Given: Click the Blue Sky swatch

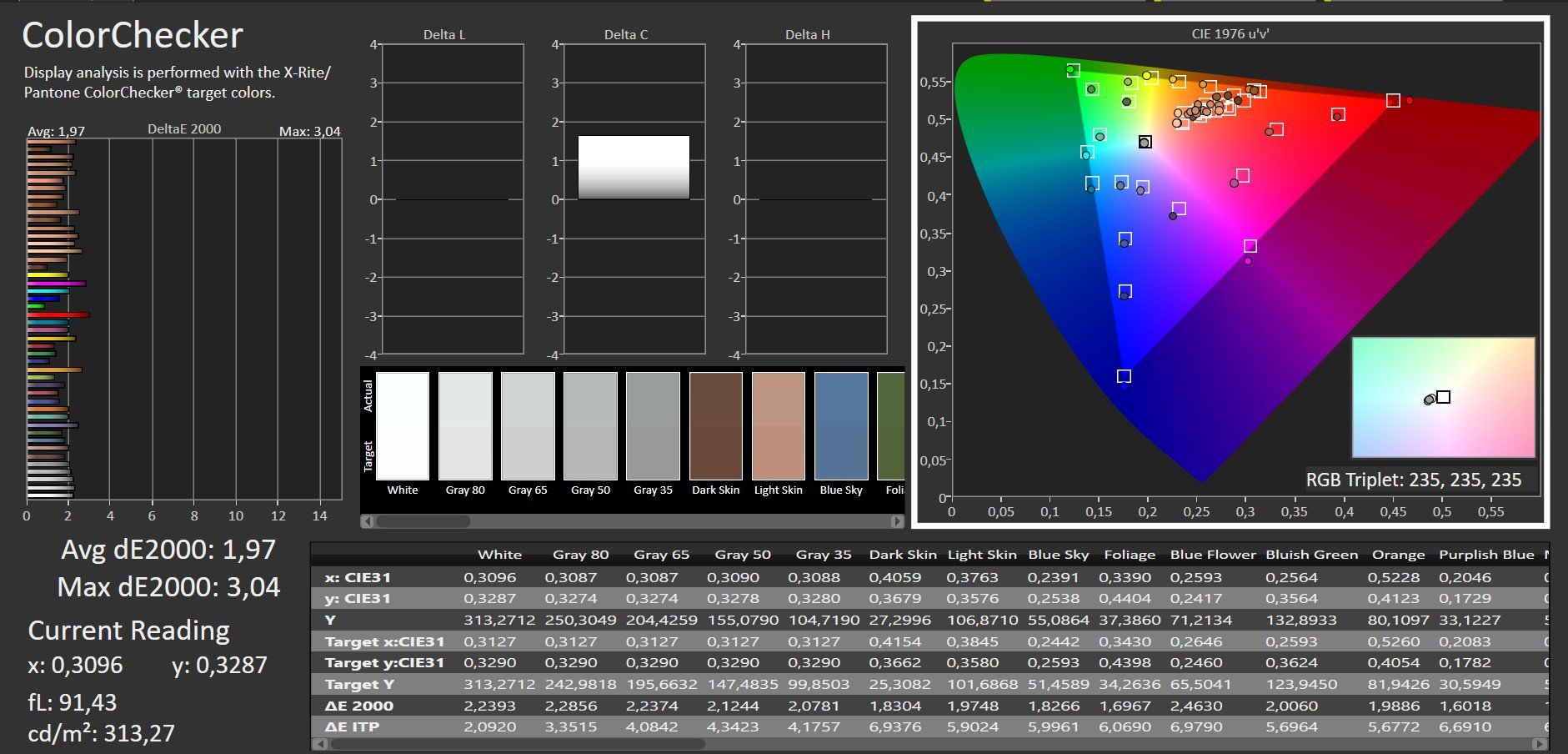Looking at the screenshot, I should (841, 426).
